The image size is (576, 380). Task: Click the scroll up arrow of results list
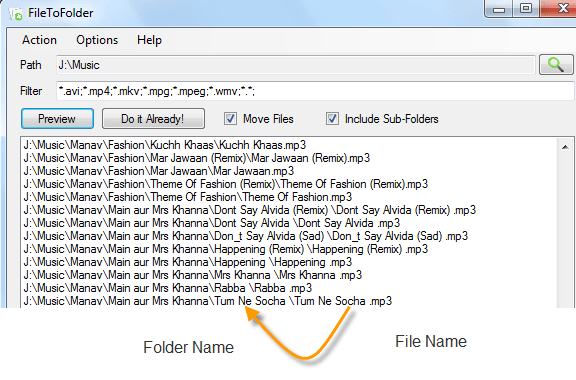565,147
